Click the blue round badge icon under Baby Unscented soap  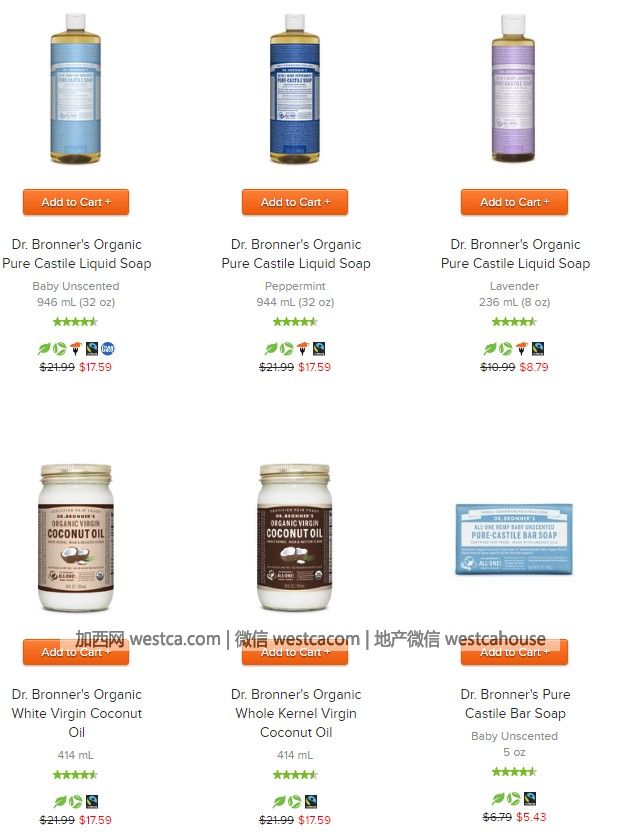tap(108, 349)
